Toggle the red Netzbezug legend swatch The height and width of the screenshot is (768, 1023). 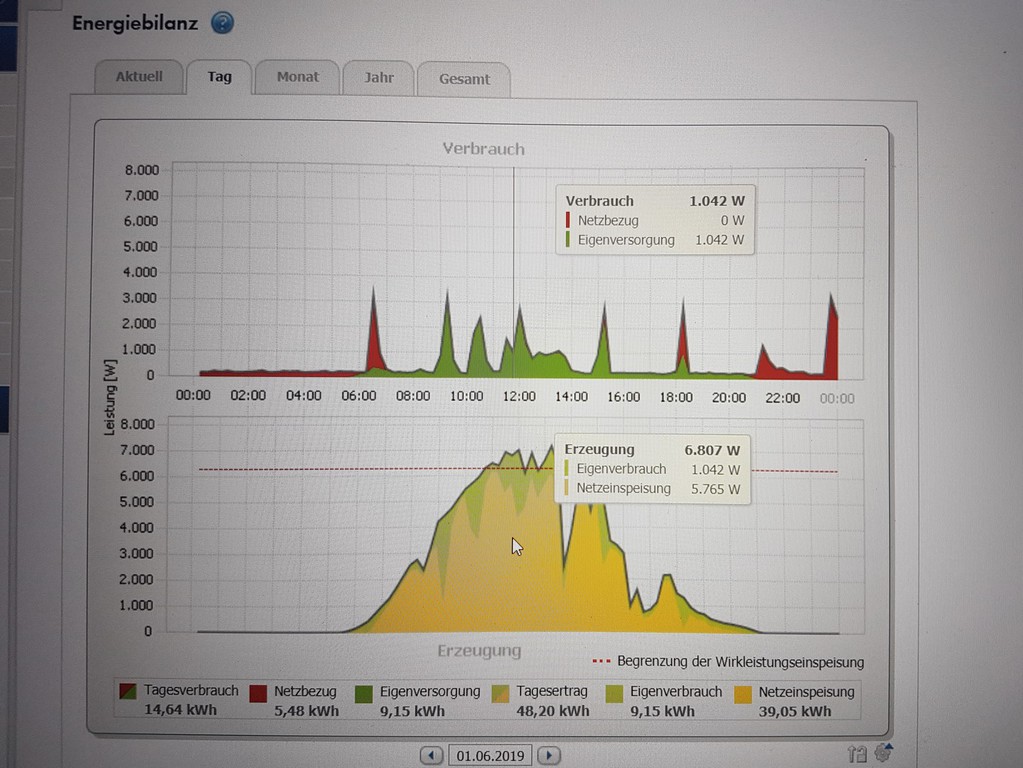258,693
